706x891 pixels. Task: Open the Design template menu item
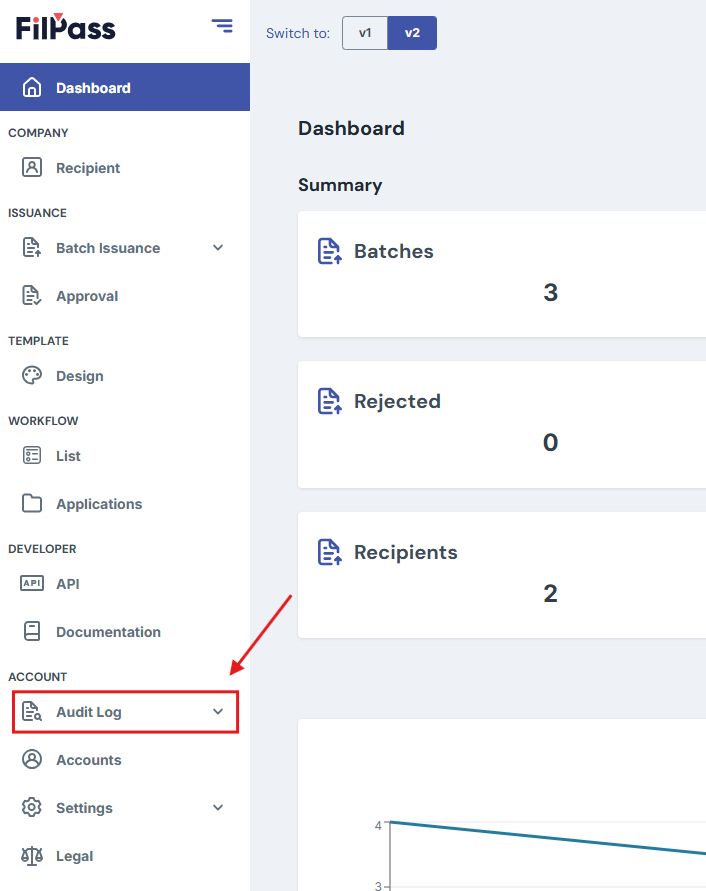tap(125, 376)
